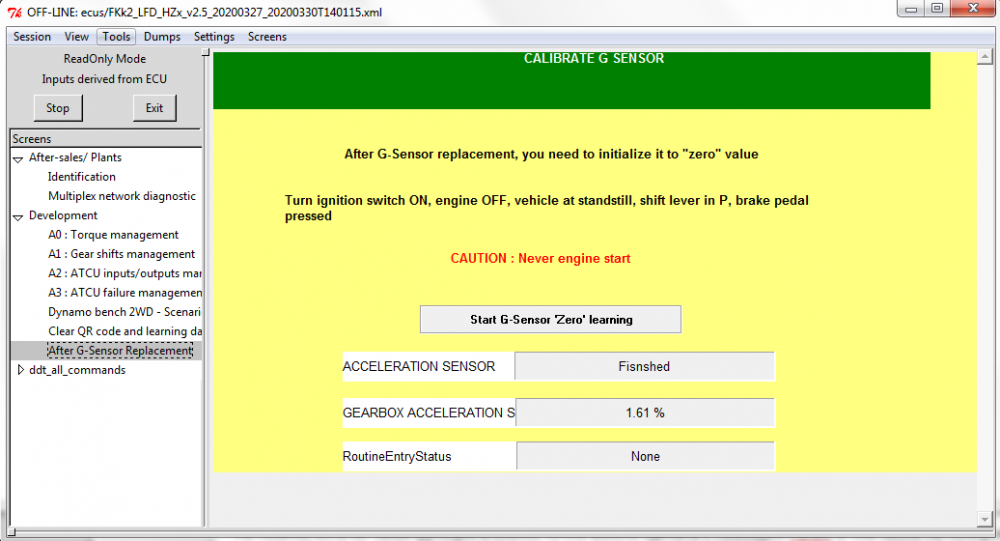Image resolution: width=1000 pixels, height=541 pixels.
Task: Open the Session menu
Action: coord(32,37)
